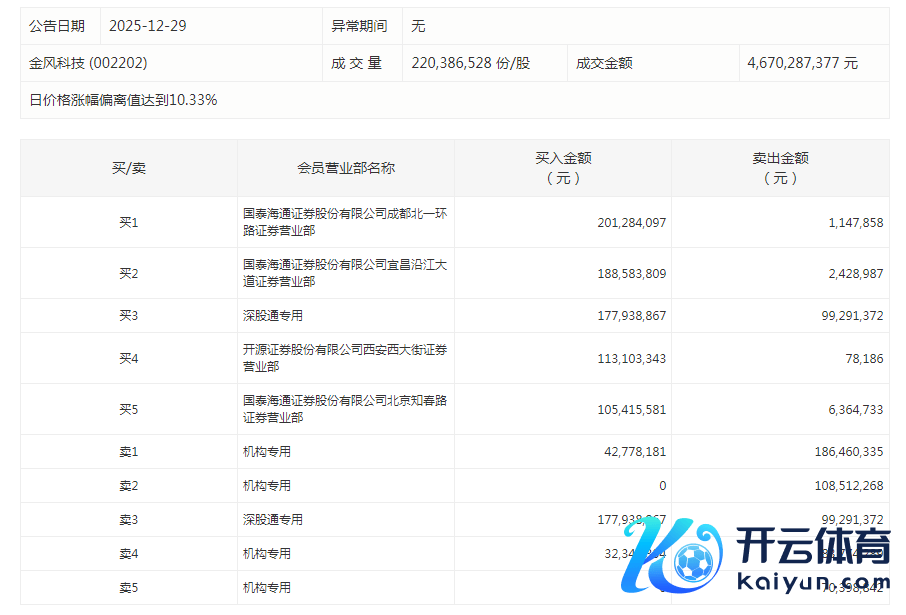Open the 成都北一环路证券营业部 branch name
Screen dimensions: 906x615
[345, 222]
